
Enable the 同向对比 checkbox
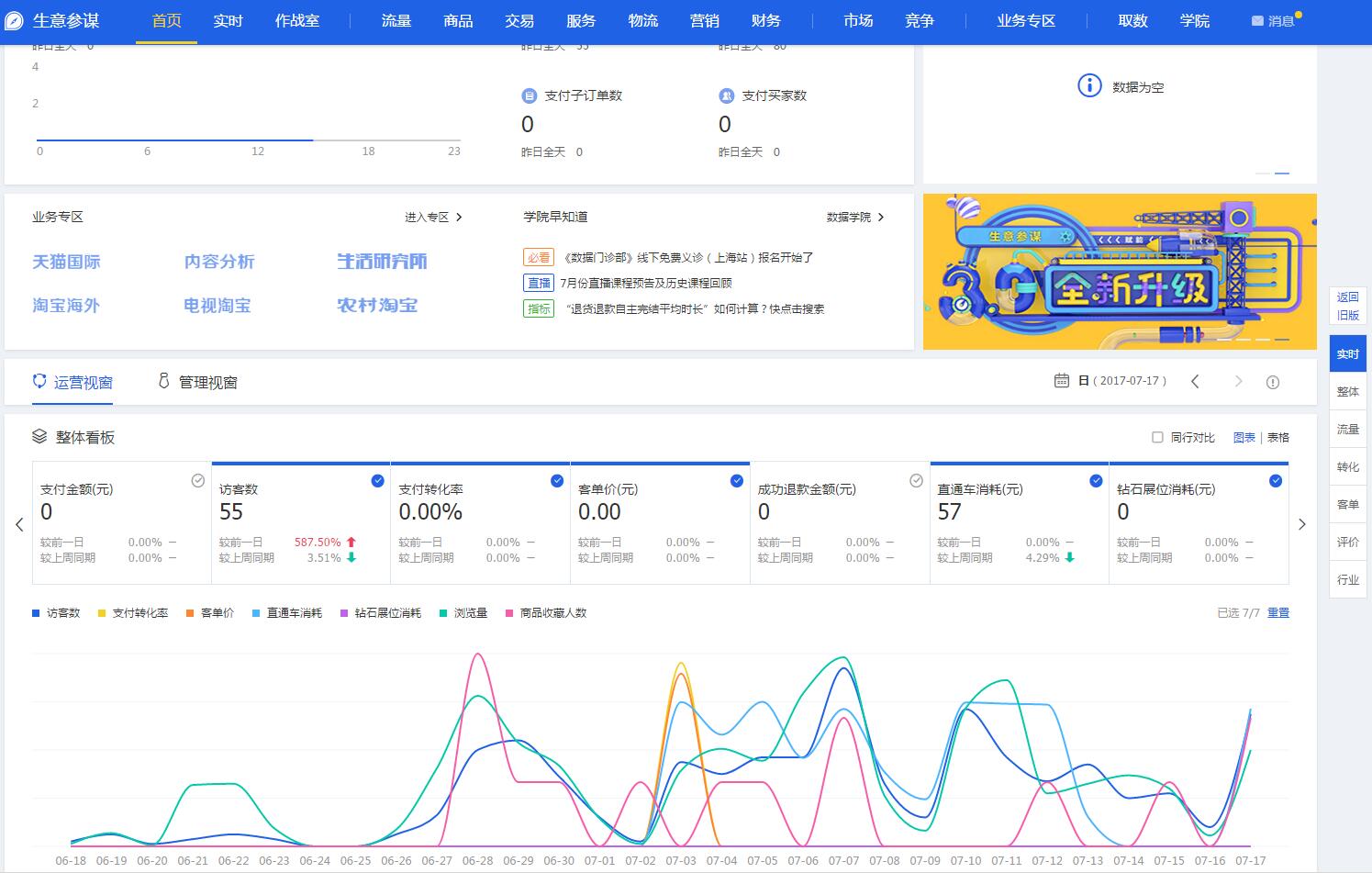tap(1157, 437)
